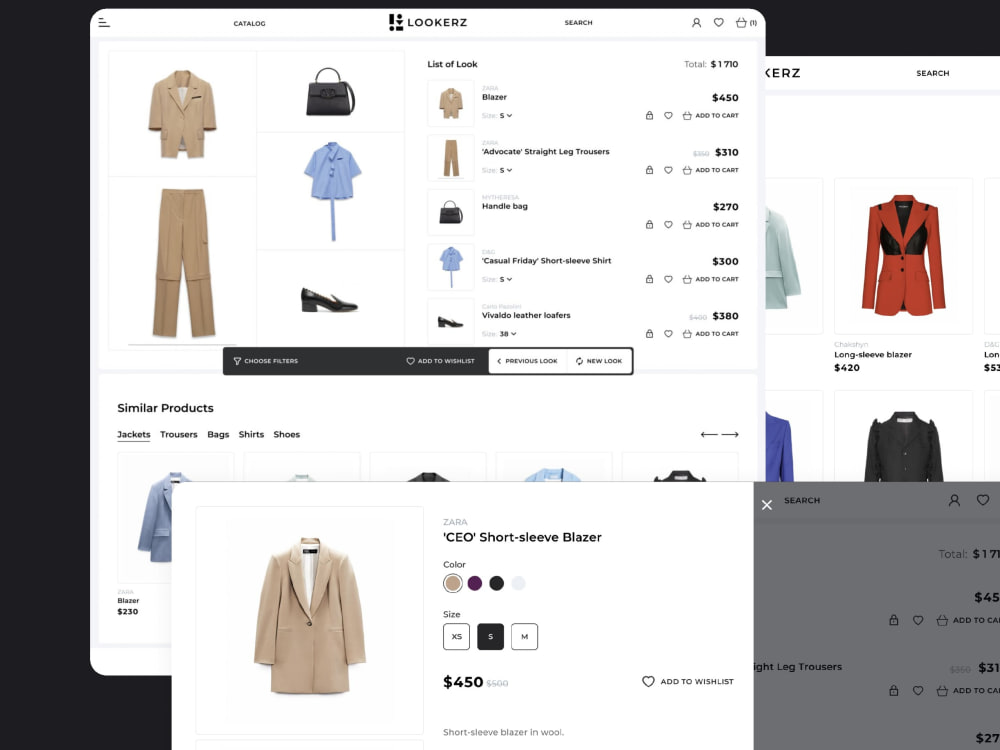Click the Blazer thumbnail in the List of Look

point(451,103)
